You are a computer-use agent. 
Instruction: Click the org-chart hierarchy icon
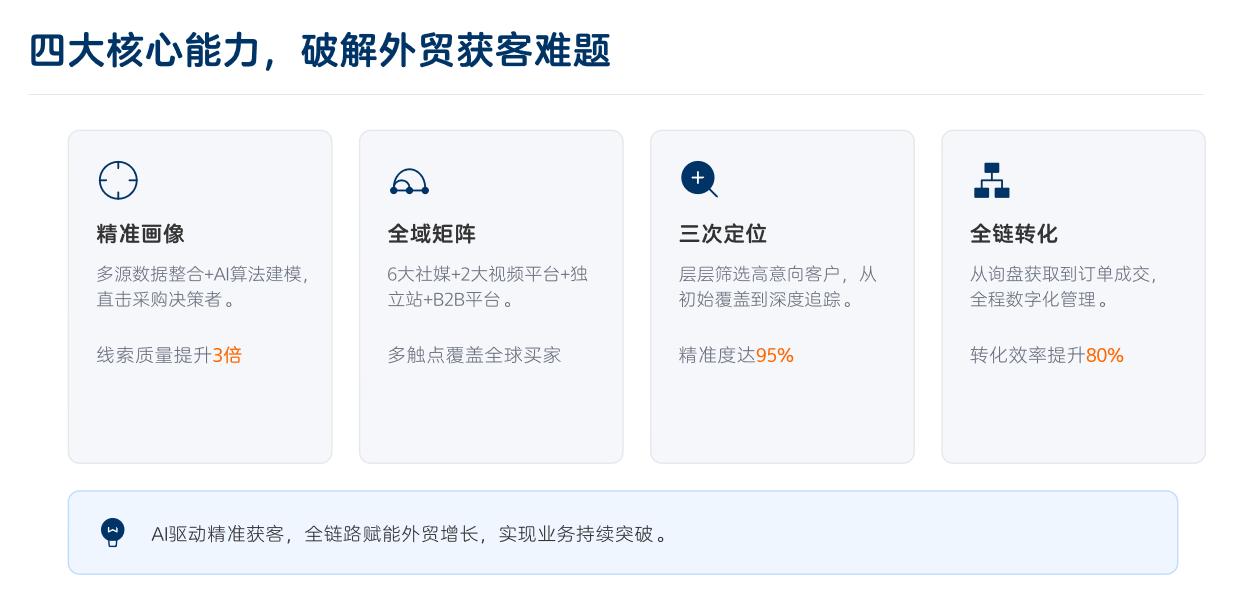click(991, 180)
